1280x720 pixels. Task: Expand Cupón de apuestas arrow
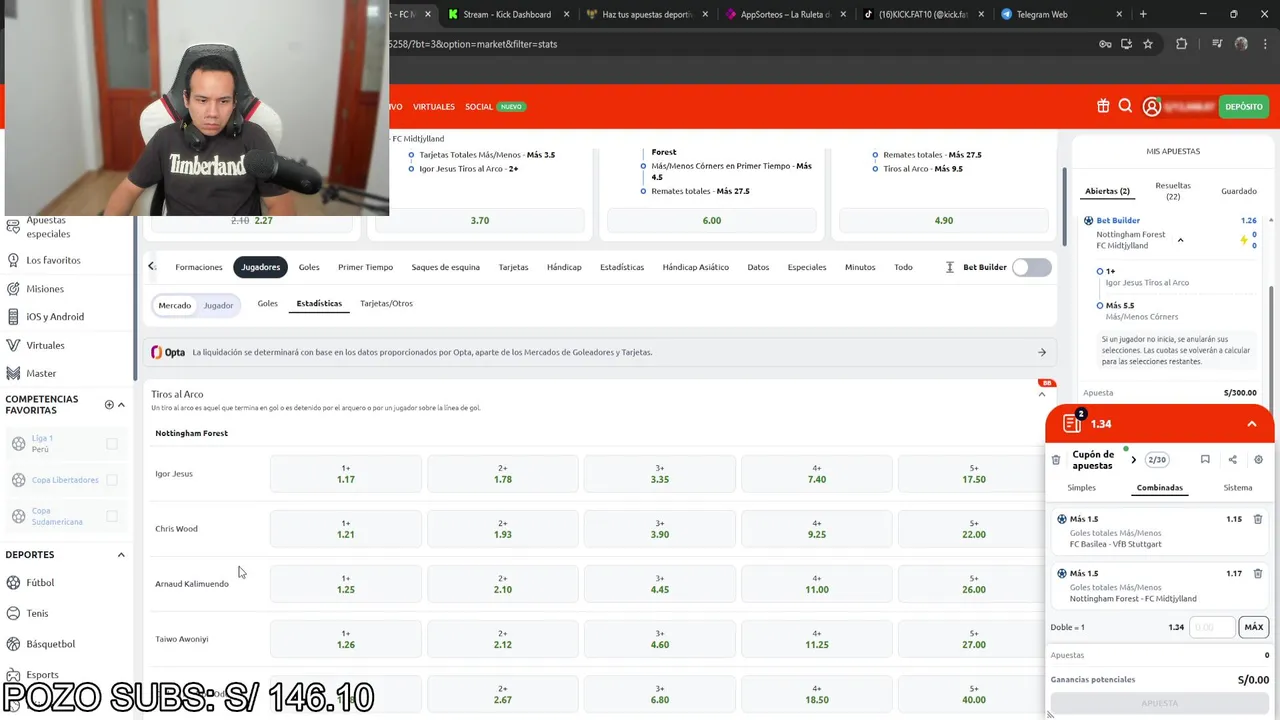[1133, 460]
